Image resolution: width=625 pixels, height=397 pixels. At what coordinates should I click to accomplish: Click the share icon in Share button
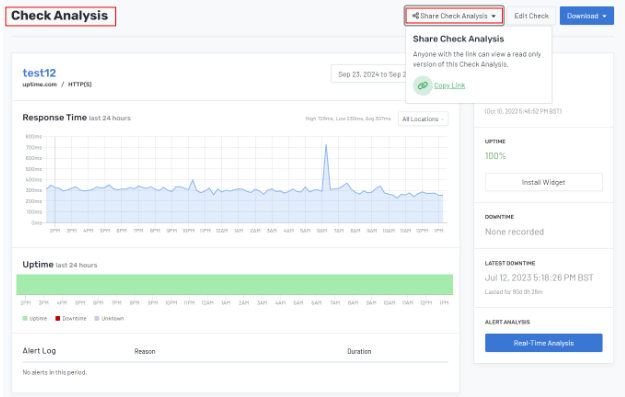(415, 16)
